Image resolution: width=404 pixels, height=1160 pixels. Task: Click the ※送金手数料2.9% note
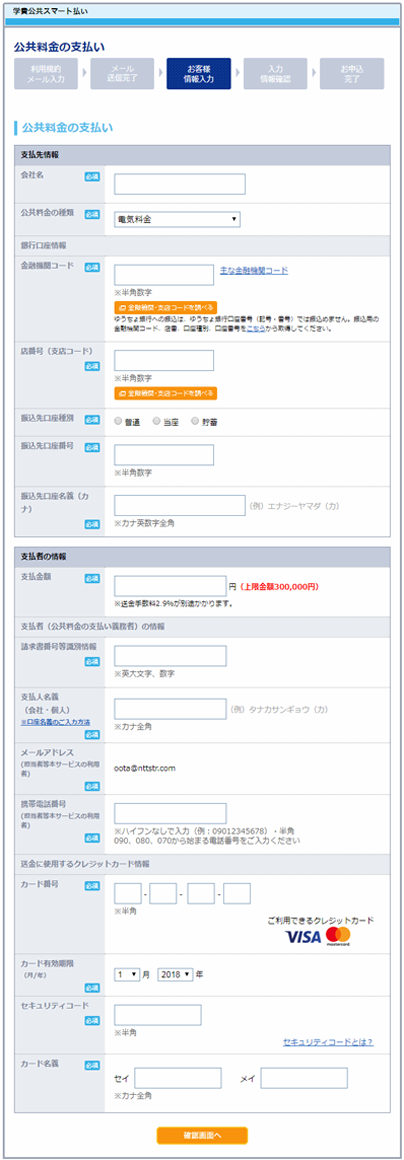[174, 604]
